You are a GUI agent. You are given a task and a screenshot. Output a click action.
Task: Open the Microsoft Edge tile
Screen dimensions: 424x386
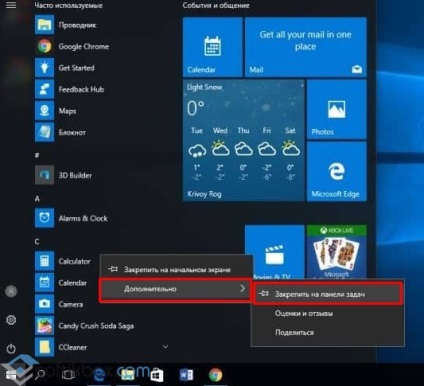tap(337, 171)
